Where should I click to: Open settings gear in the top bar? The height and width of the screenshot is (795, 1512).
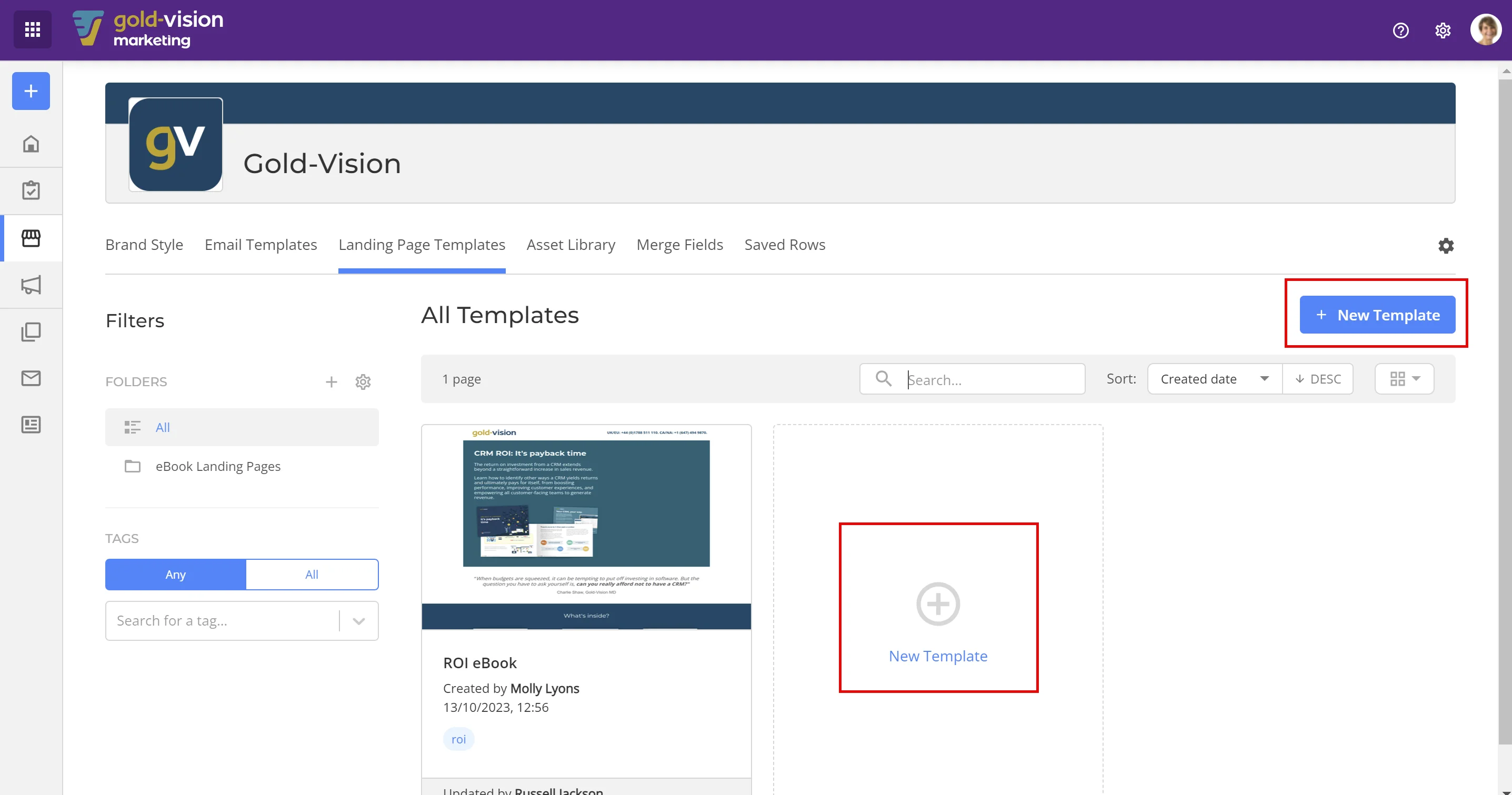click(1443, 30)
